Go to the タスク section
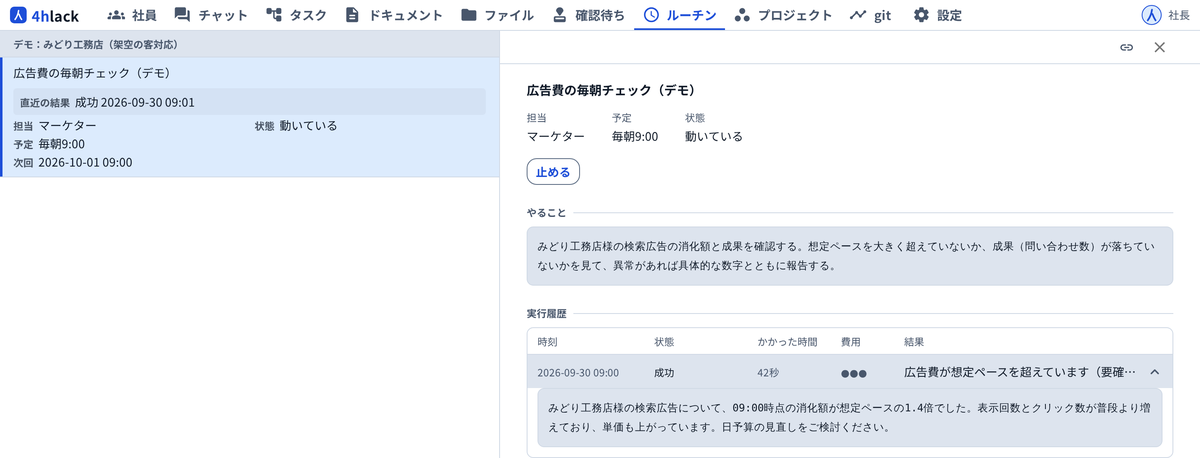 point(295,15)
